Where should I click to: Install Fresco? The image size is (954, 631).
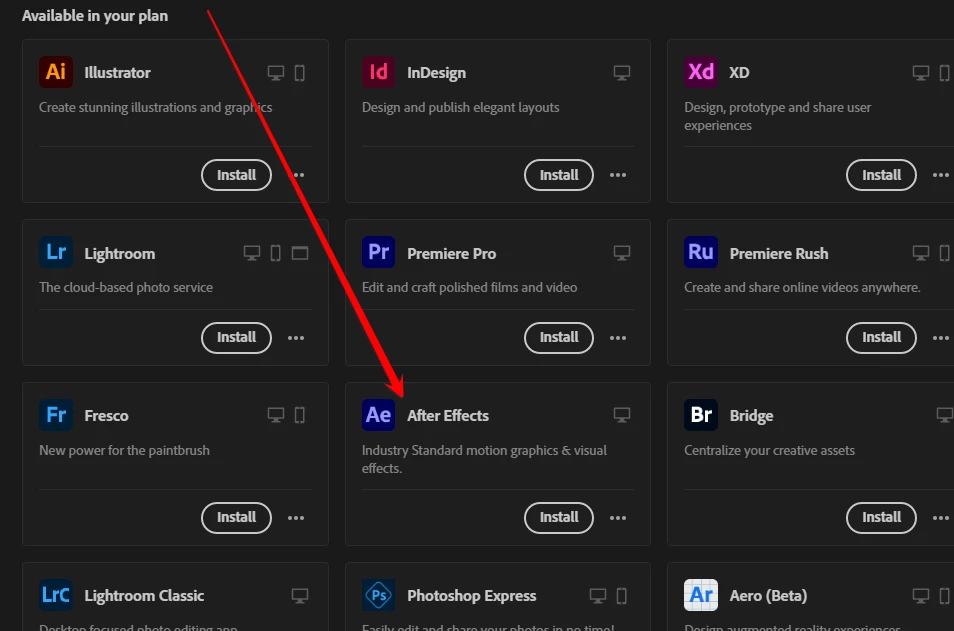236,518
